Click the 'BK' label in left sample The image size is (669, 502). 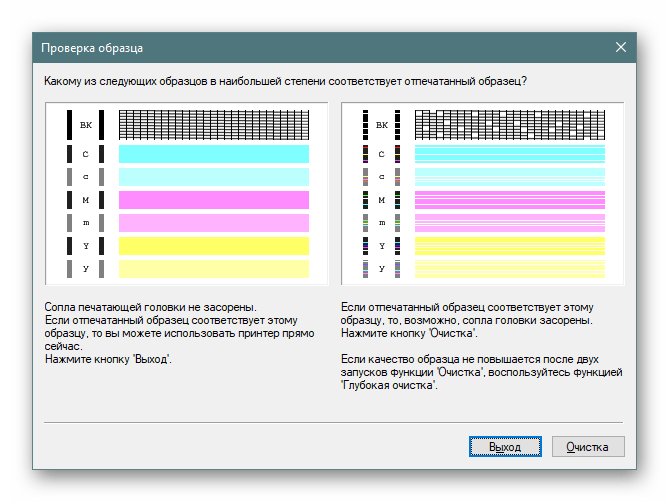point(85,125)
